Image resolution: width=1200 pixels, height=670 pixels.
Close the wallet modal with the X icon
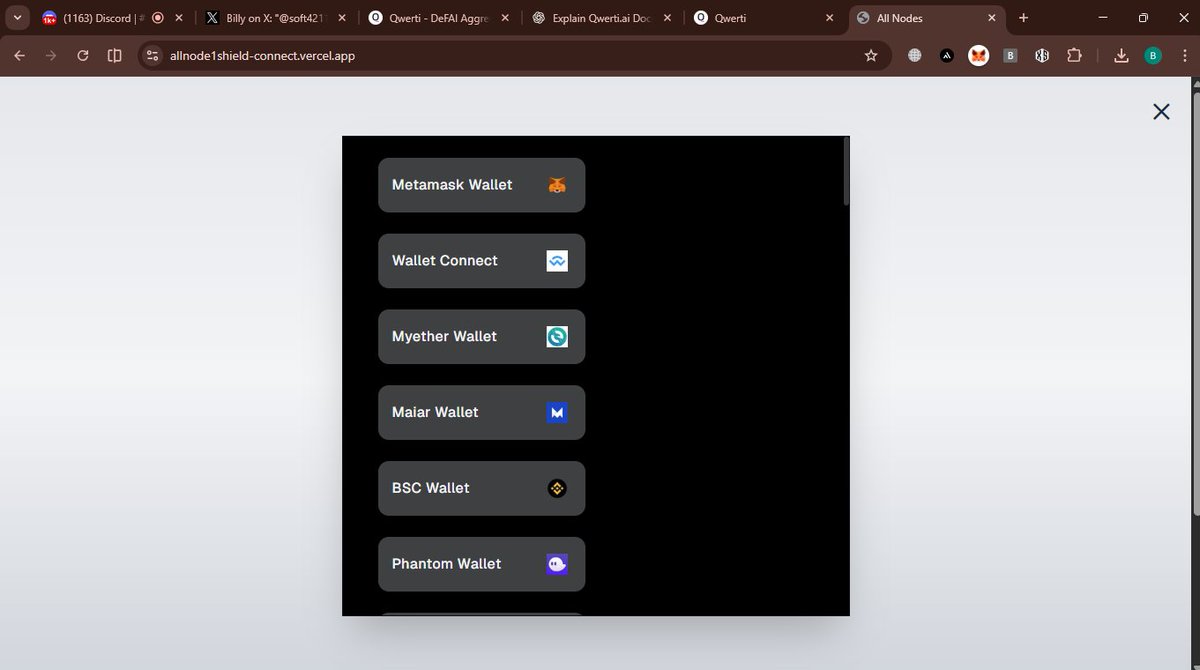tap(1161, 111)
